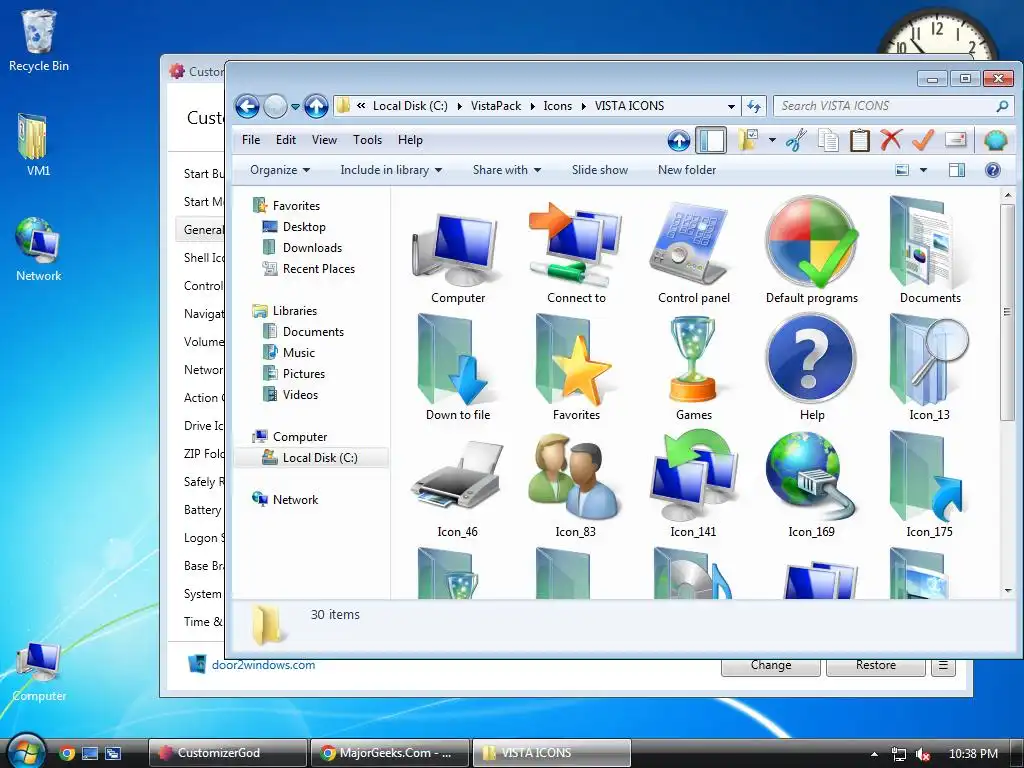Image resolution: width=1024 pixels, height=768 pixels.
Task: Open the Share with dropdown
Action: 507,170
